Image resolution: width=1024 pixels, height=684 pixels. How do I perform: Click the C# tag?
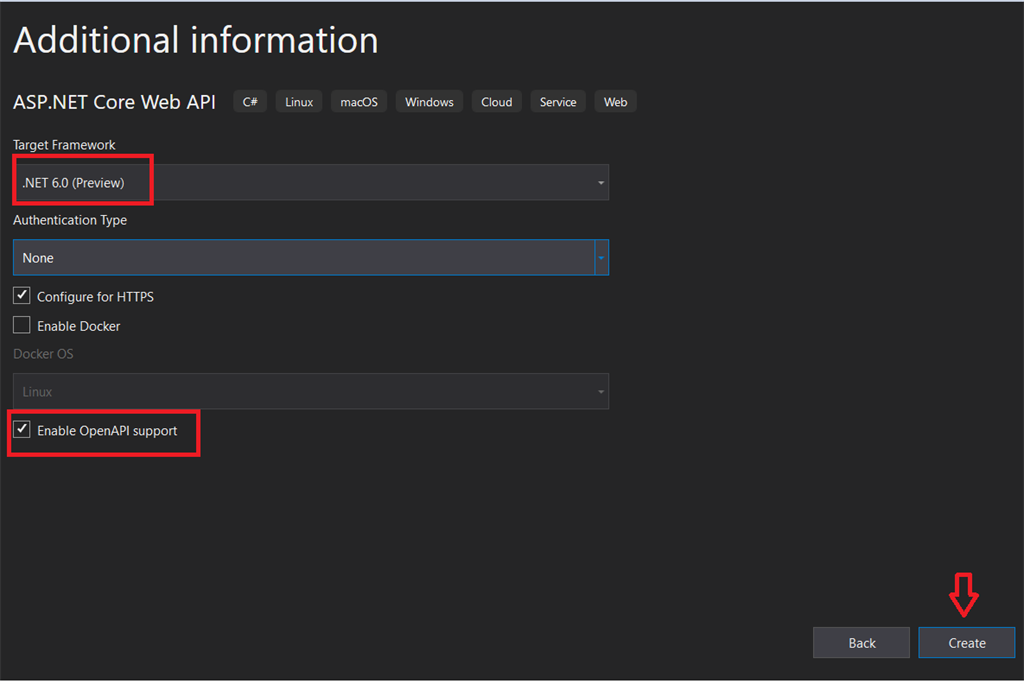coord(250,102)
